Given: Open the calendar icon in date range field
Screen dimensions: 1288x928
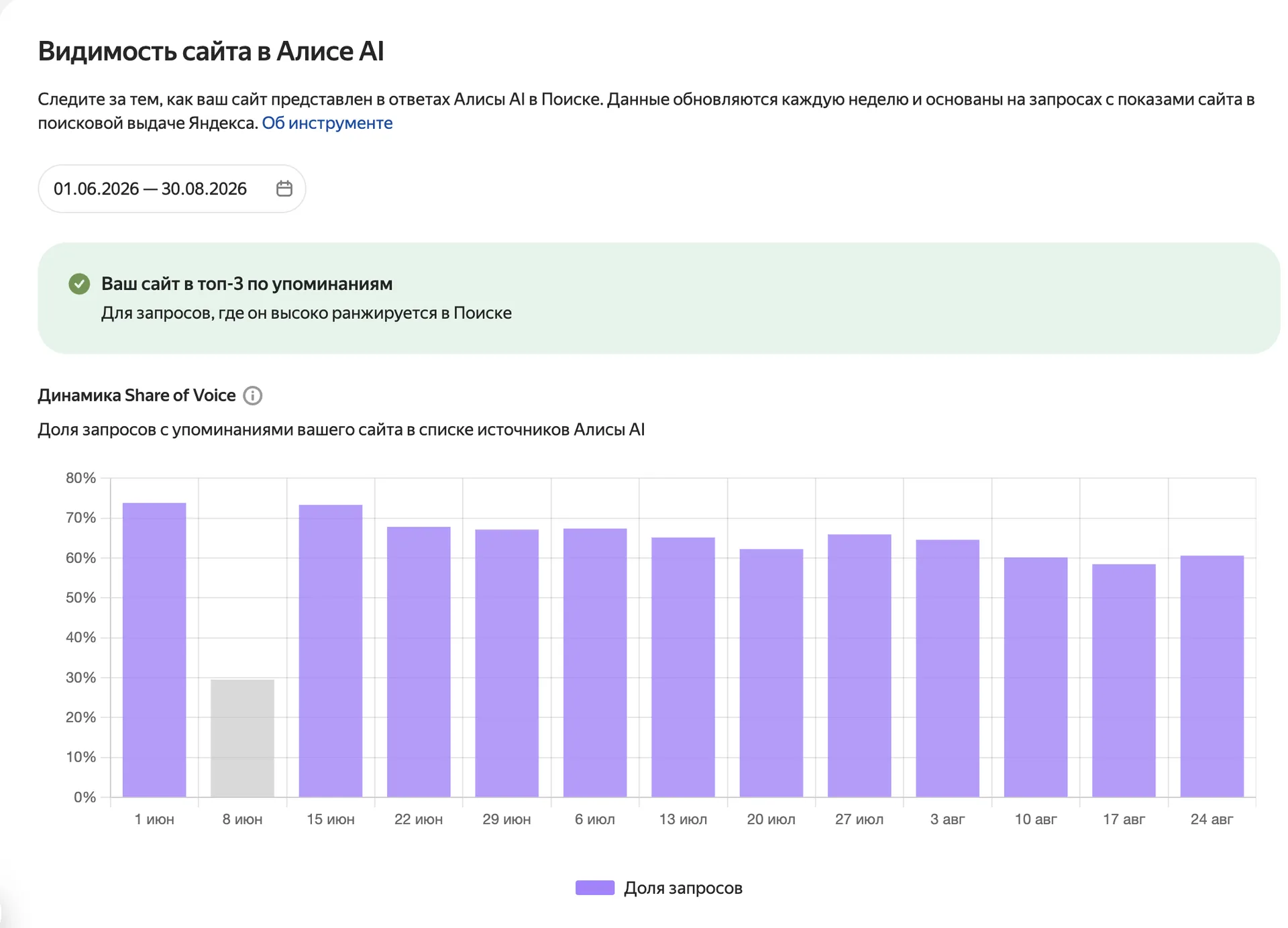Looking at the screenshot, I should point(284,189).
